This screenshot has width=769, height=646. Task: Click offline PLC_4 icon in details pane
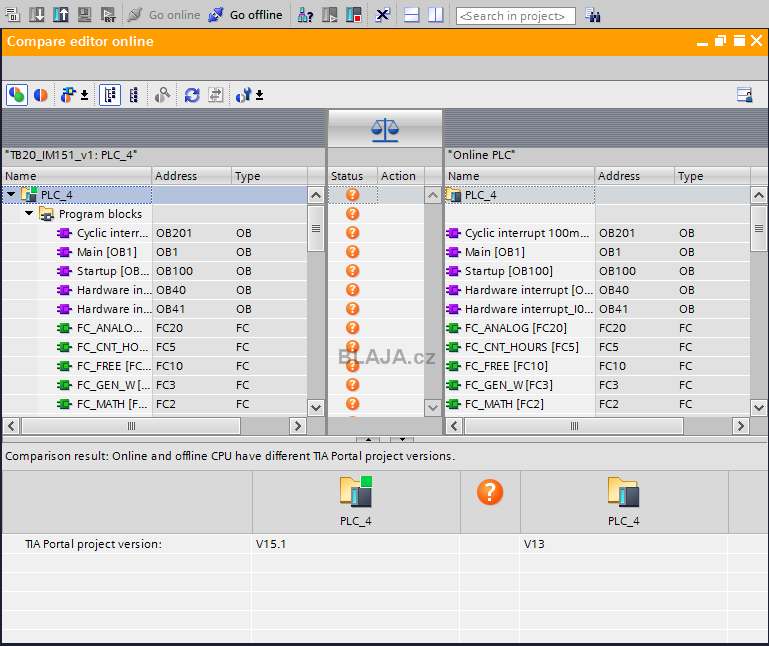356,491
